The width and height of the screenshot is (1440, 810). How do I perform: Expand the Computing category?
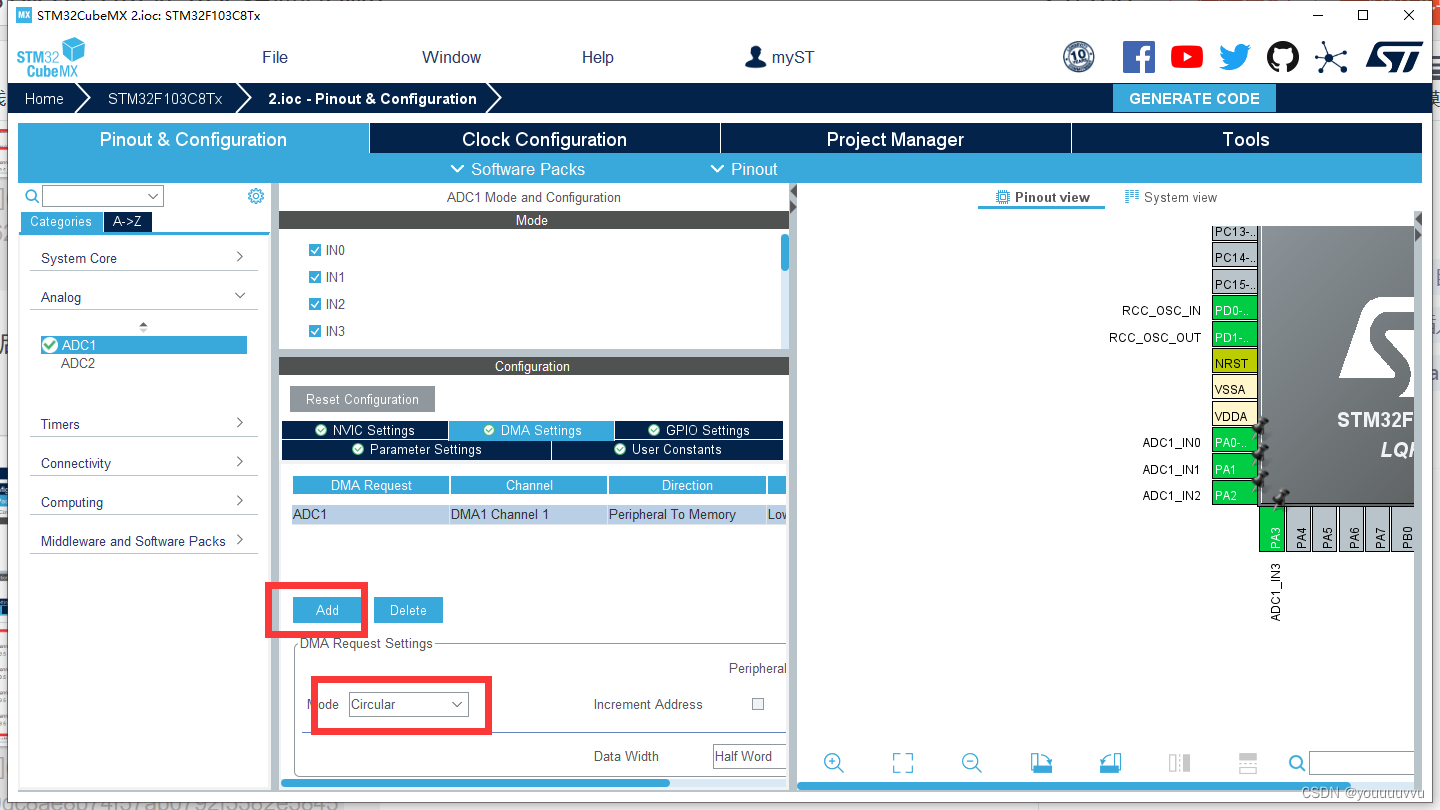(142, 502)
